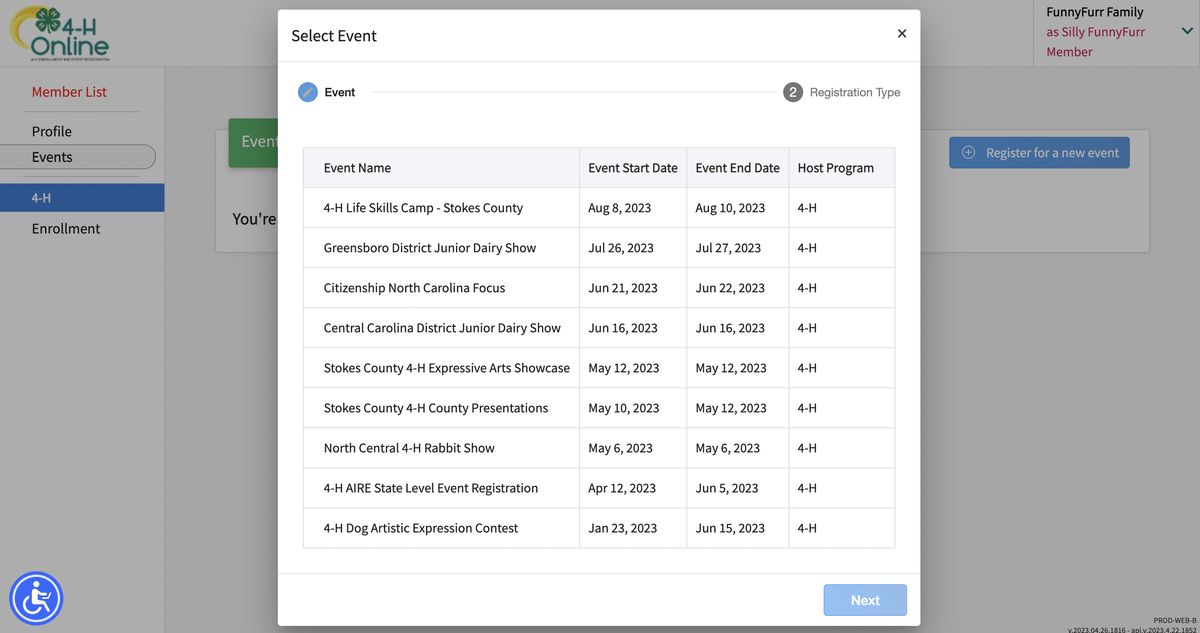
Task: Select Events in the sidebar
Action: click(52, 156)
